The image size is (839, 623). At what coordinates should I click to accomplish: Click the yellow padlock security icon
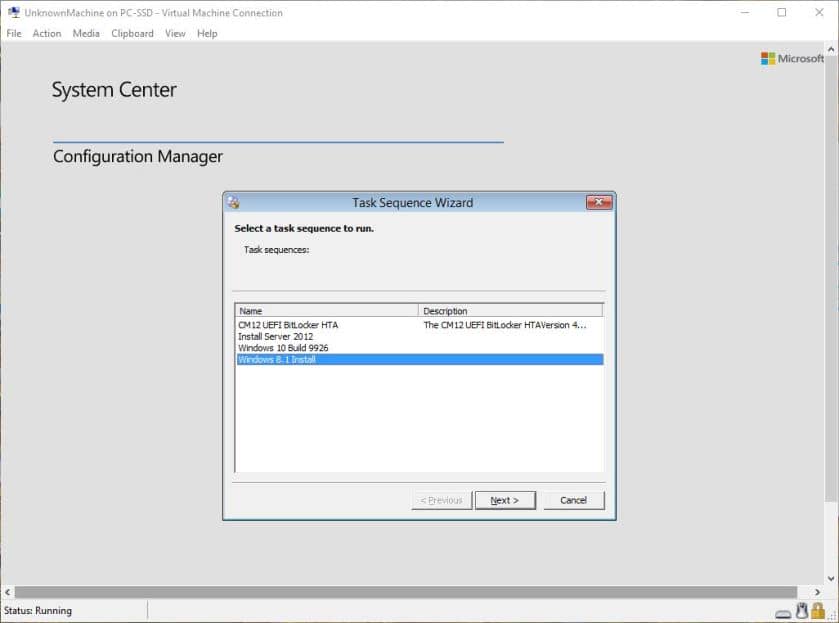click(x=817, y=610)
